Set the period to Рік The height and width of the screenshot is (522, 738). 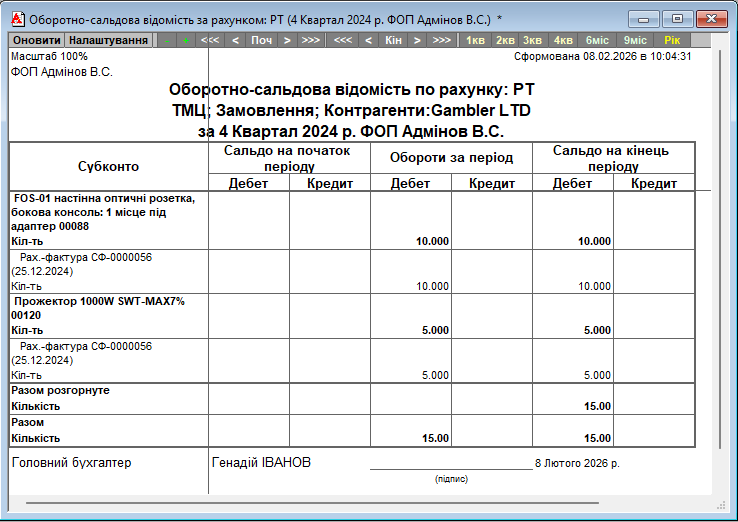click(x=671, y=40)
